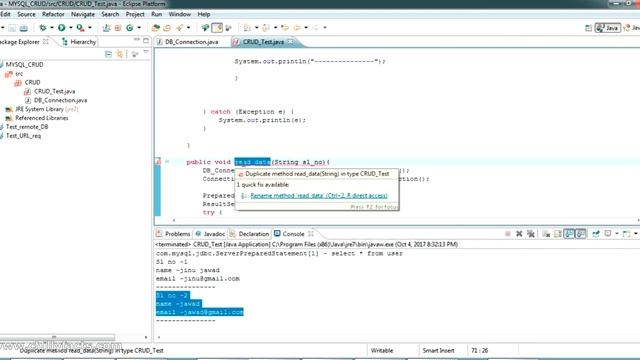Screen dimensions: 640x360
Task: Switch to the Javadoc tab
Action: (210, 234)
